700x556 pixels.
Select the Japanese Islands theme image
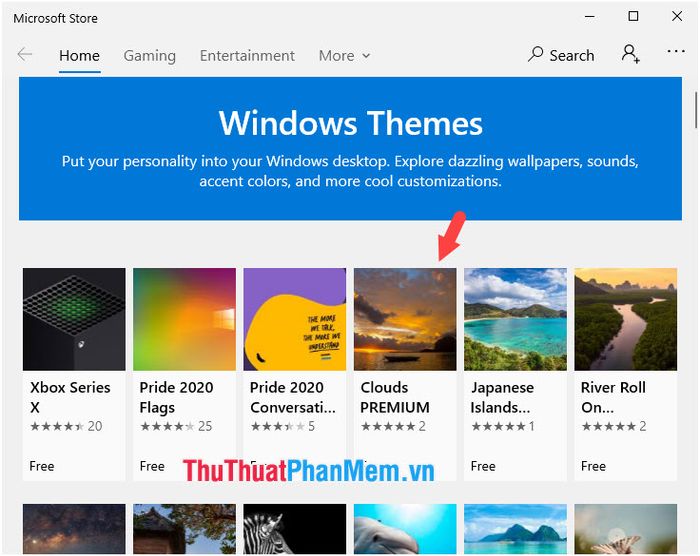point(515,319)
